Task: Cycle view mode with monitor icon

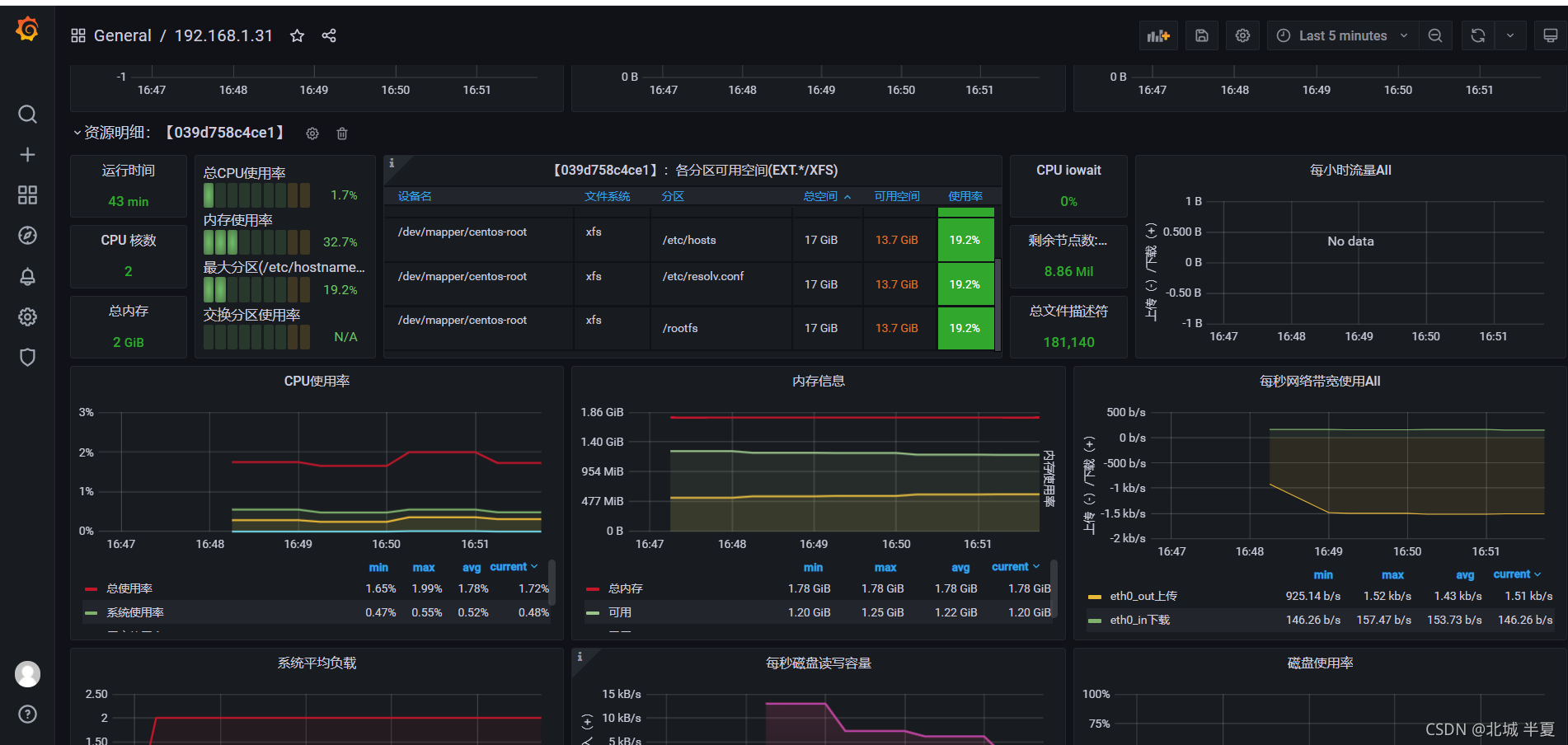Action: [x=1550, y=35]
